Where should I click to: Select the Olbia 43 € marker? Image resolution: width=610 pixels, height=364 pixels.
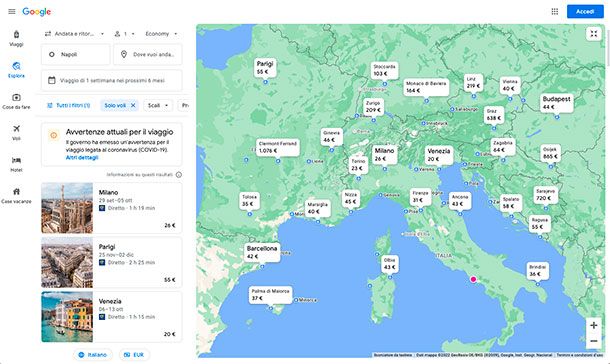coord(390,264)
